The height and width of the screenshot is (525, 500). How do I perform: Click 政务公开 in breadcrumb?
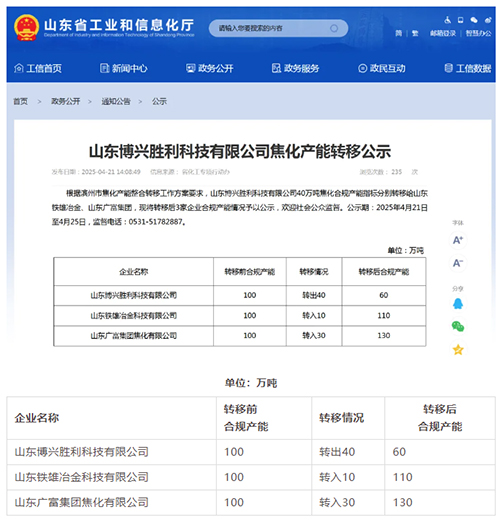click(x=66, y=101)
